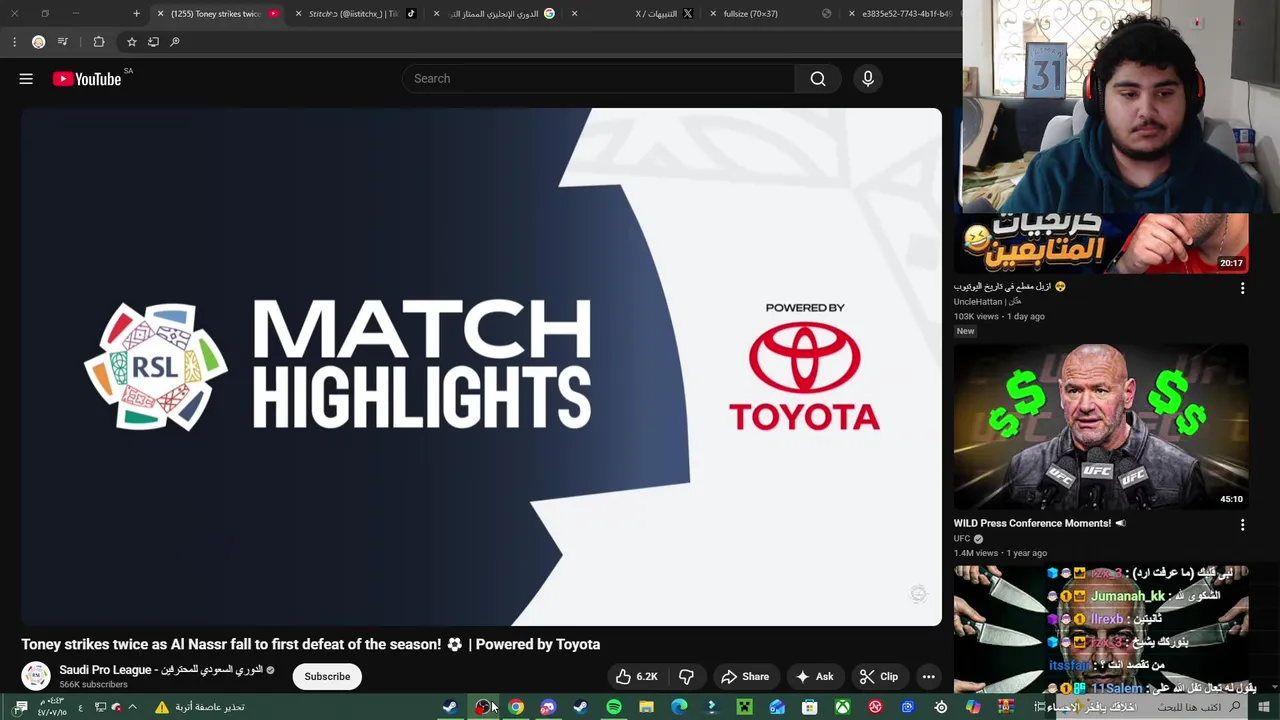The image size is (1280, 720).
Task: Open options menu for UFC video
Action: [1242, 524]
